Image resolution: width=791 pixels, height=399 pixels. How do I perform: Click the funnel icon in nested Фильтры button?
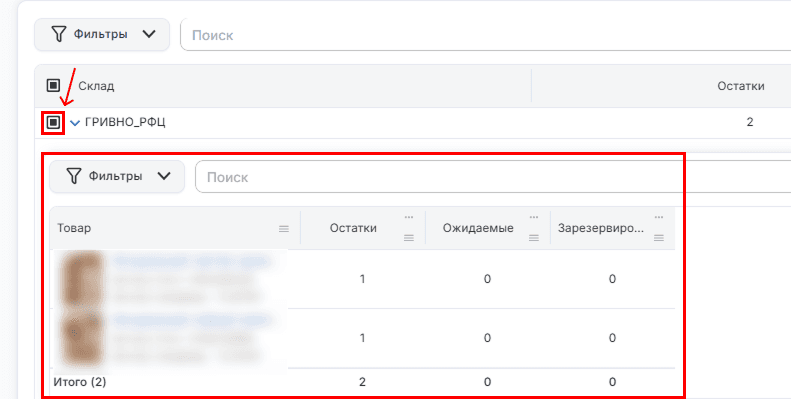[74, 177]
